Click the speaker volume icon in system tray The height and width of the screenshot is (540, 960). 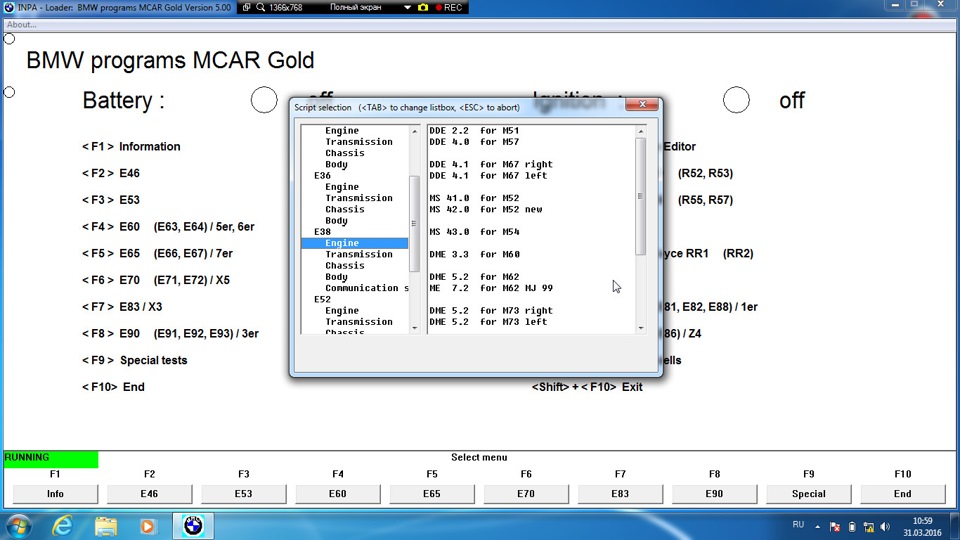point(883,526)
